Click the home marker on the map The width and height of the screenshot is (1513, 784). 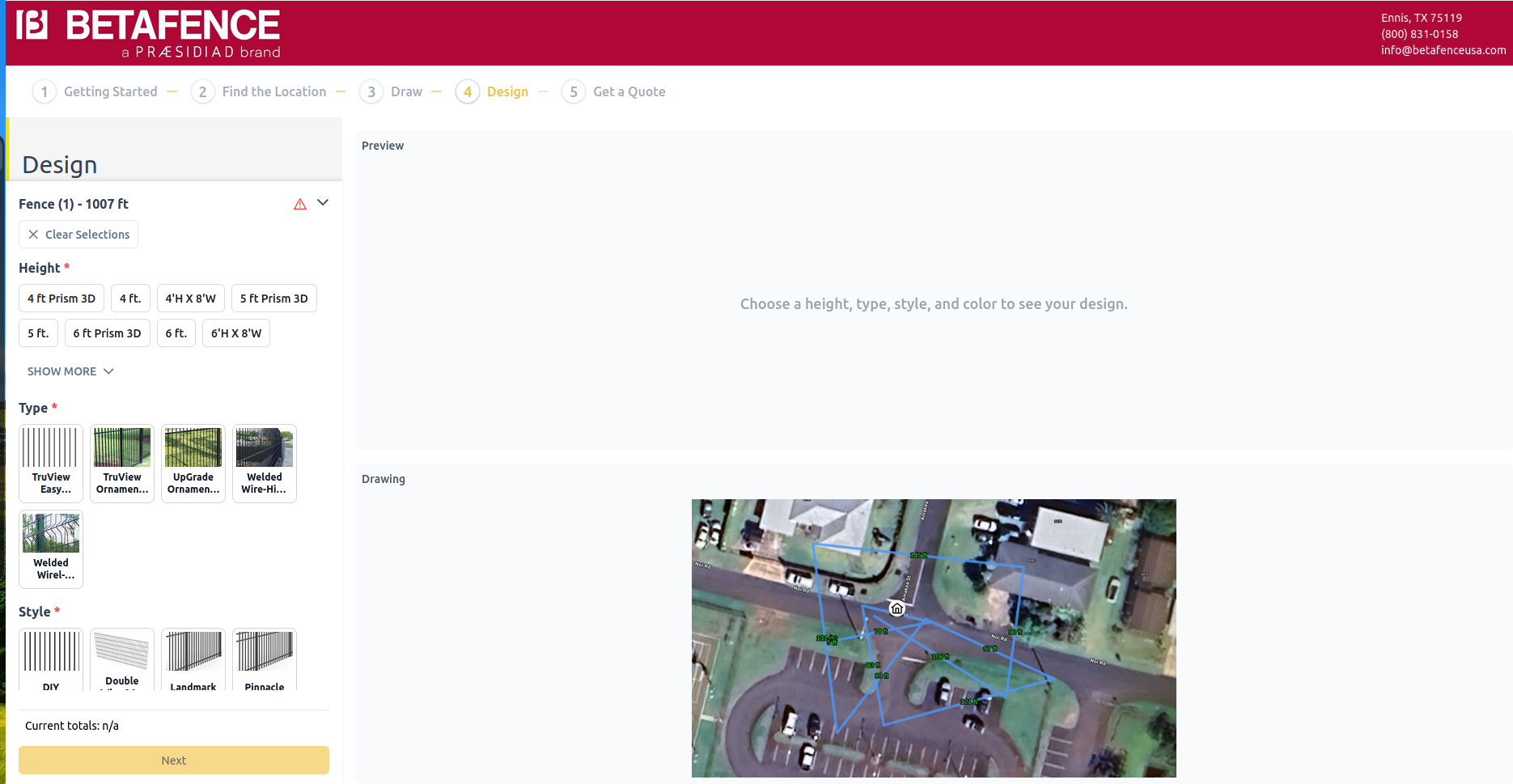pyautogui.click(x=896, y=608)
